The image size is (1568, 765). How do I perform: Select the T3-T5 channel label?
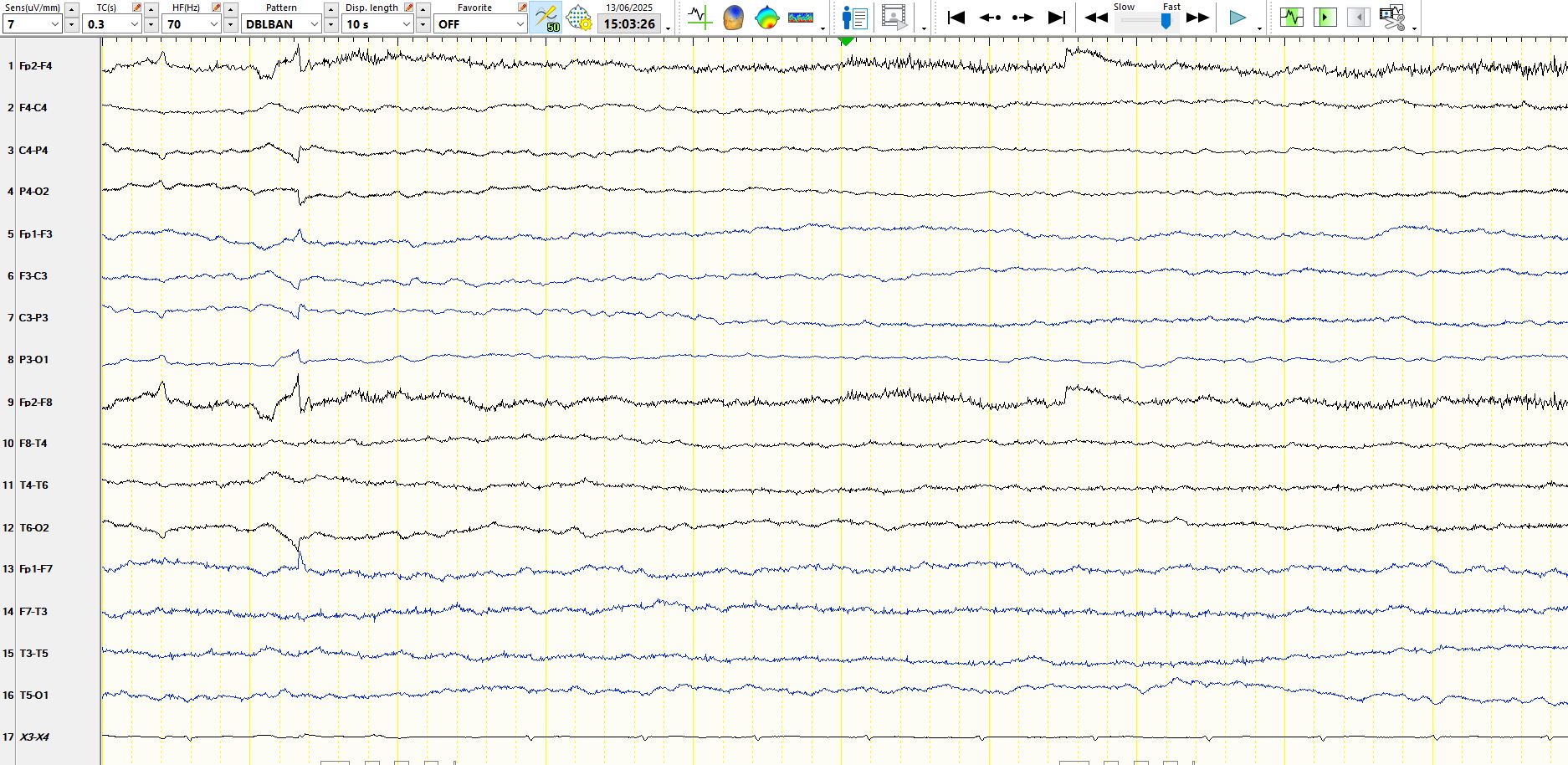(x=34, y=654)
